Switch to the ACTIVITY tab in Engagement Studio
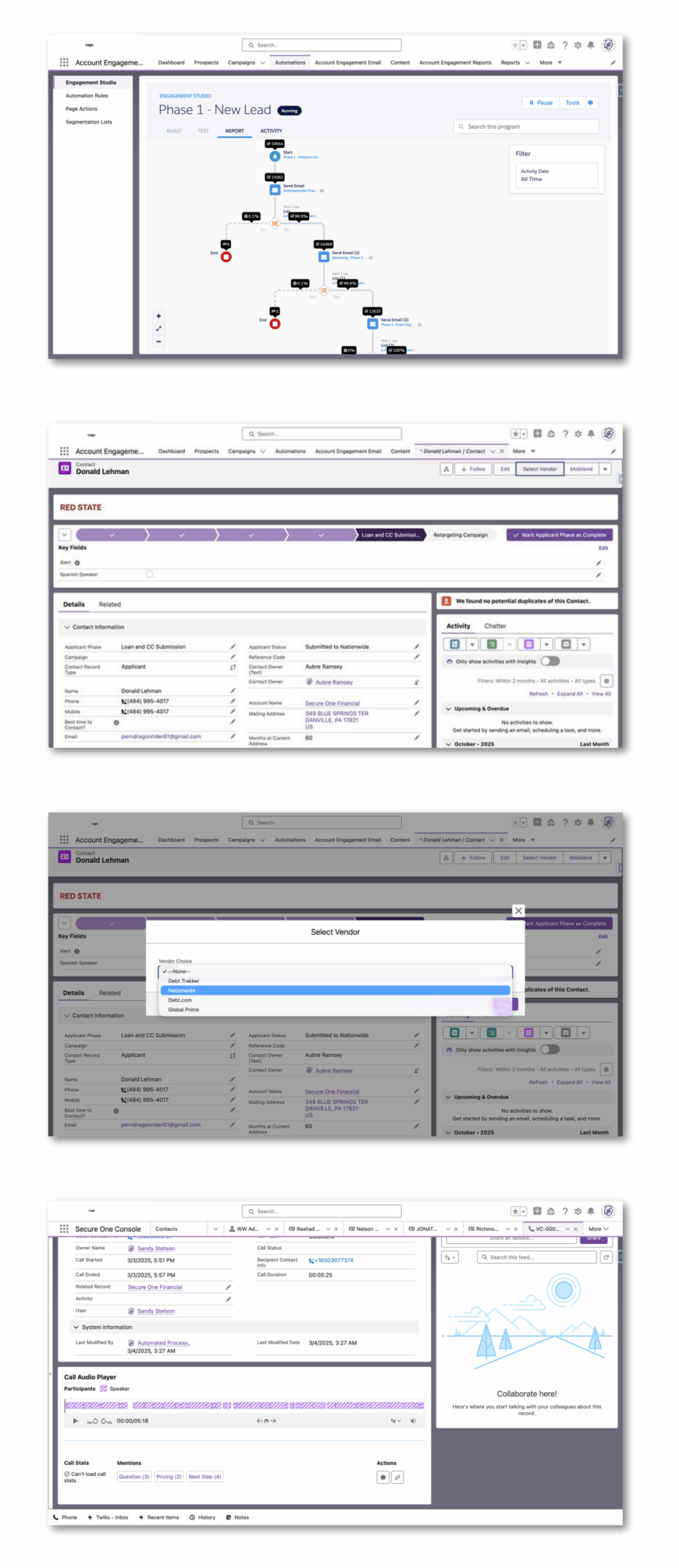 (x=271, y=130)
